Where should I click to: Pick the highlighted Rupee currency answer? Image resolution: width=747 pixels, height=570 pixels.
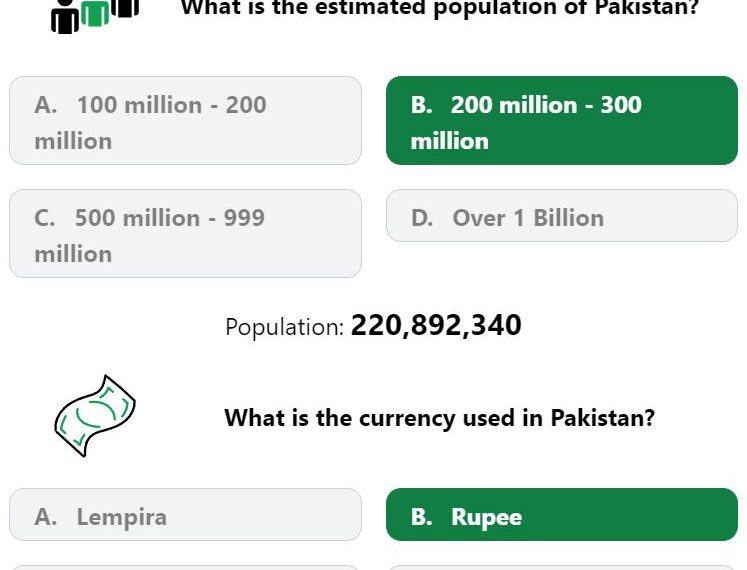pos(562,515)
